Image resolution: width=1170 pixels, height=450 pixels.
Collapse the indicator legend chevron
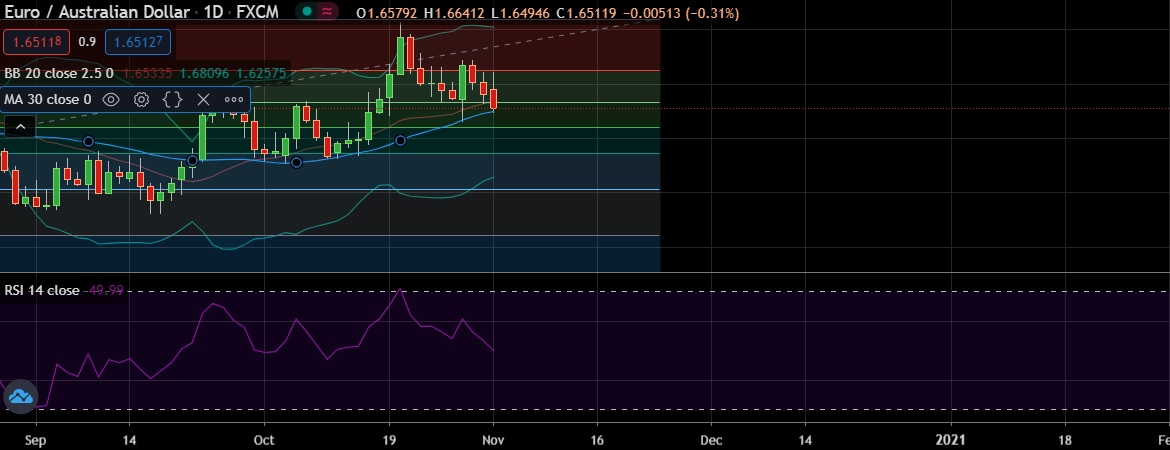pos(20,127)
